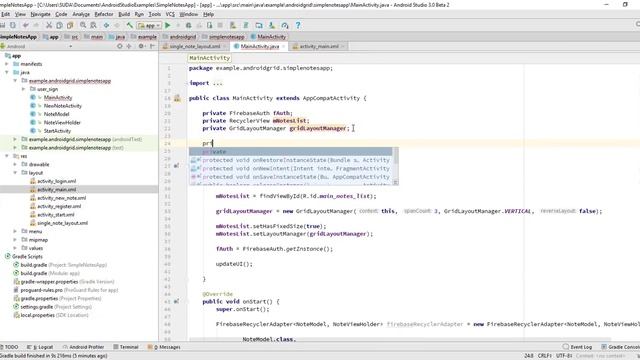
Task: Click the Sync/refresh toolbar icon
Action: 13,25
